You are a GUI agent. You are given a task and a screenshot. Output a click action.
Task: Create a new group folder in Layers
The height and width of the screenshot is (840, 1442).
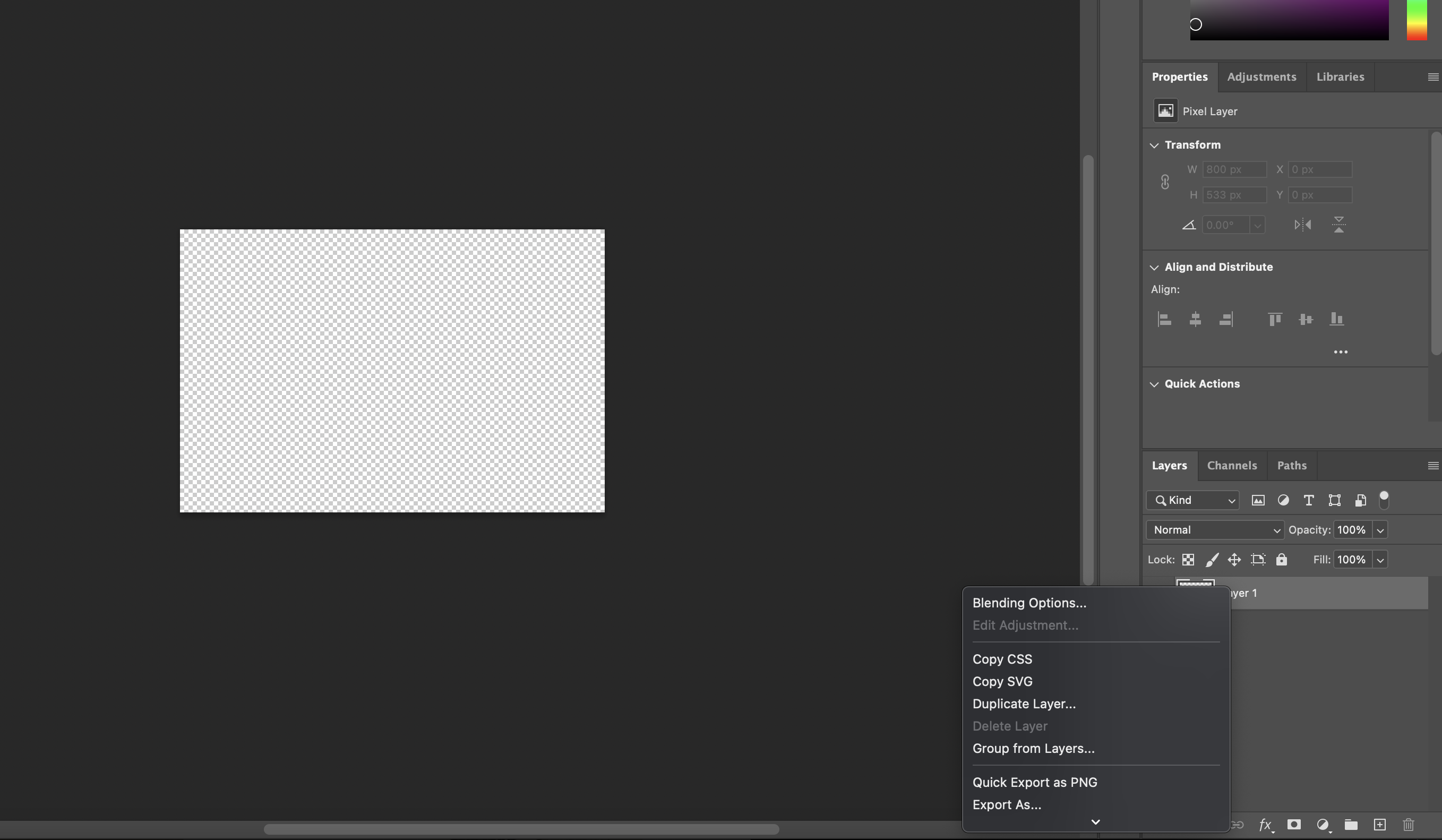[x=1351, y=825]
